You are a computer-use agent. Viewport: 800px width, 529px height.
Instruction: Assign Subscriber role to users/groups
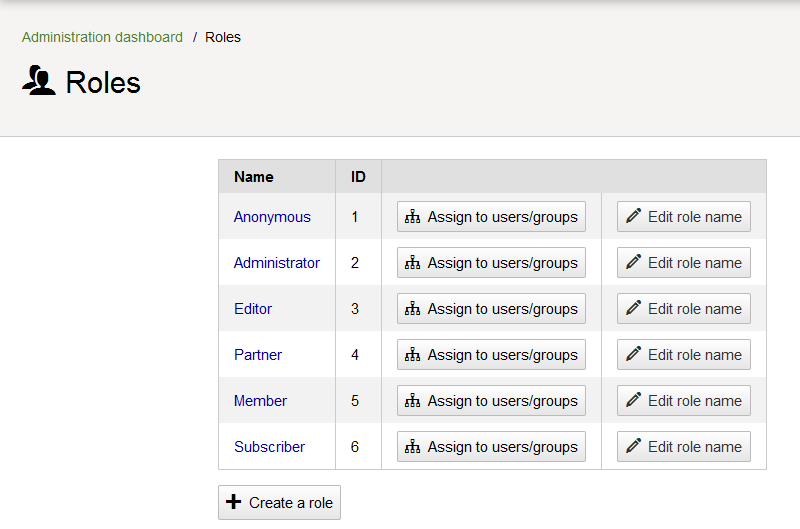click(x=491, y=446)
